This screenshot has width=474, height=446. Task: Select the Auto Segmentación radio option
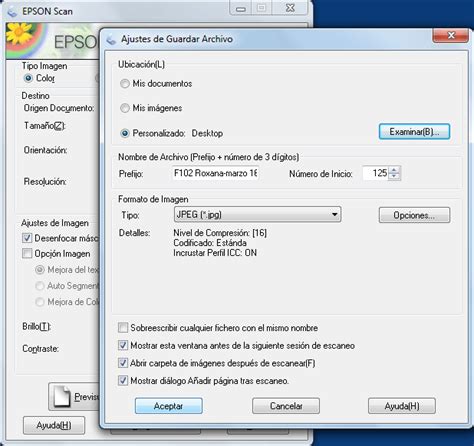click(x=40, y=286)
